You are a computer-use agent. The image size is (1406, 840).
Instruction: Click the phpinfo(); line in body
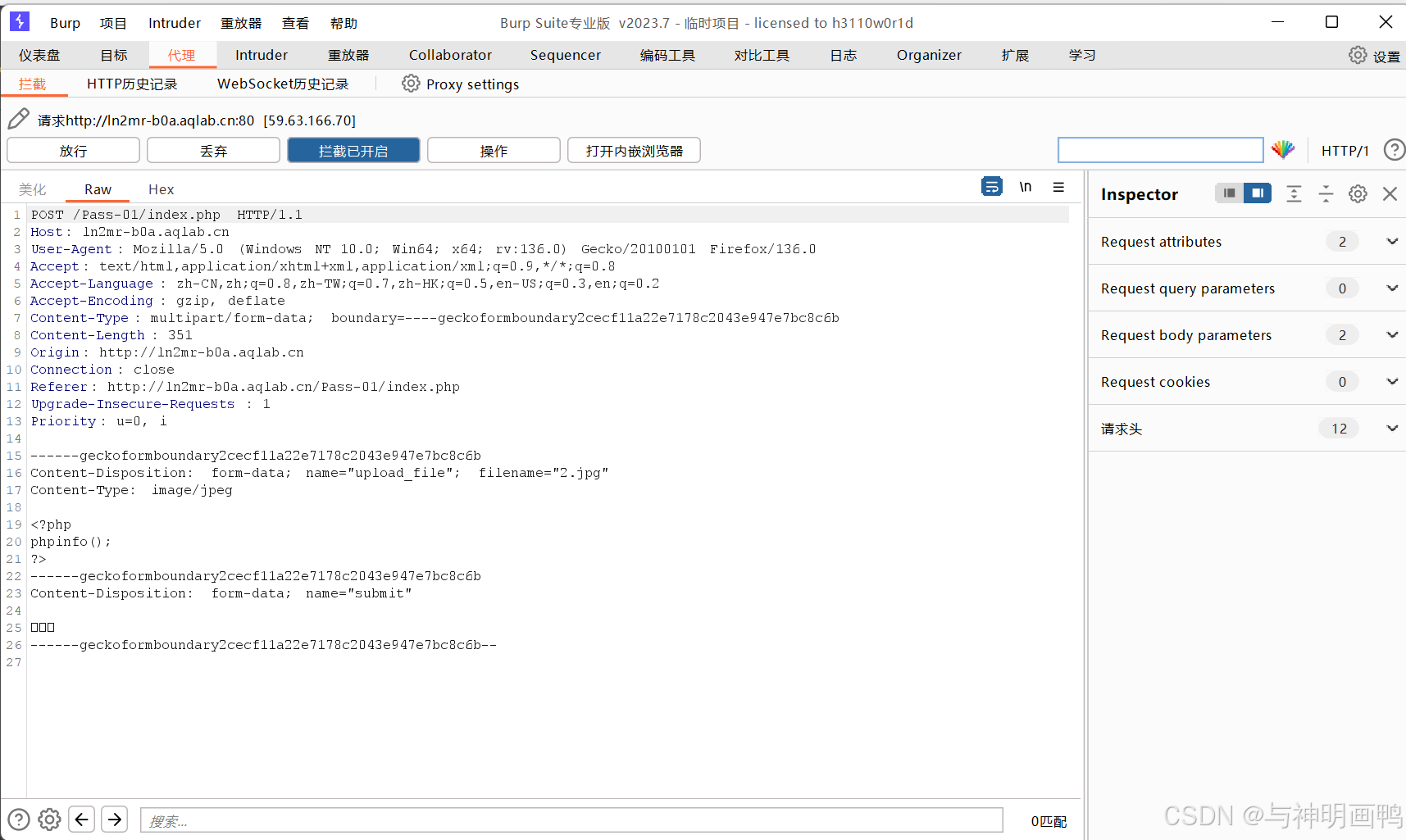pos(71,542)
